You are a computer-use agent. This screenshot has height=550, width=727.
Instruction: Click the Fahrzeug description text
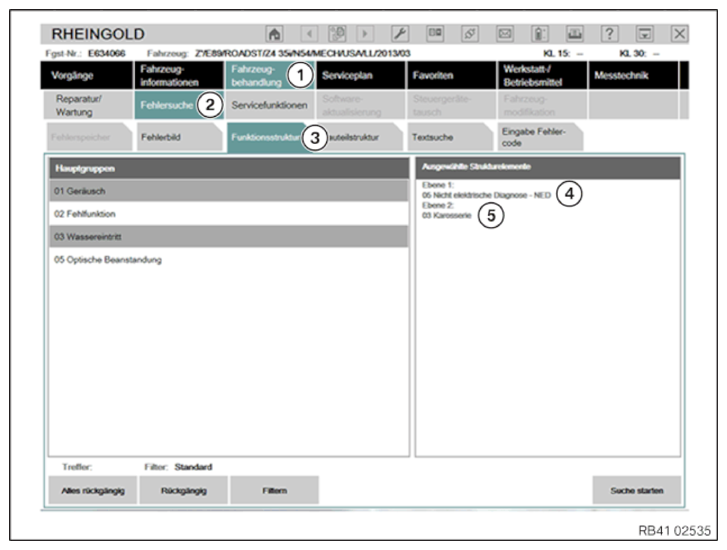click(x=303, y=53)
